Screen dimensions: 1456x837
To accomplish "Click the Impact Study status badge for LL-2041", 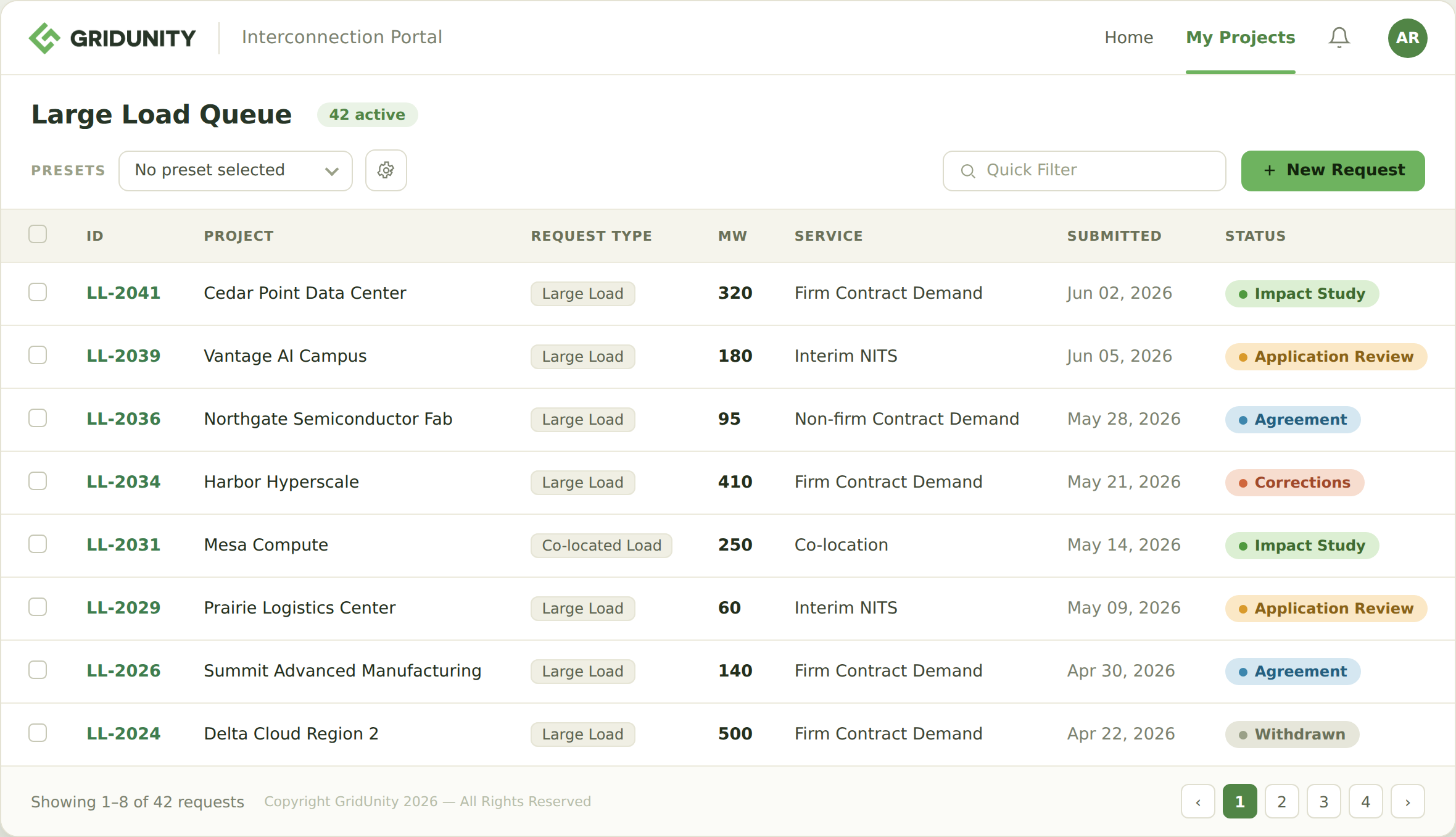I will pos(1302,293).
